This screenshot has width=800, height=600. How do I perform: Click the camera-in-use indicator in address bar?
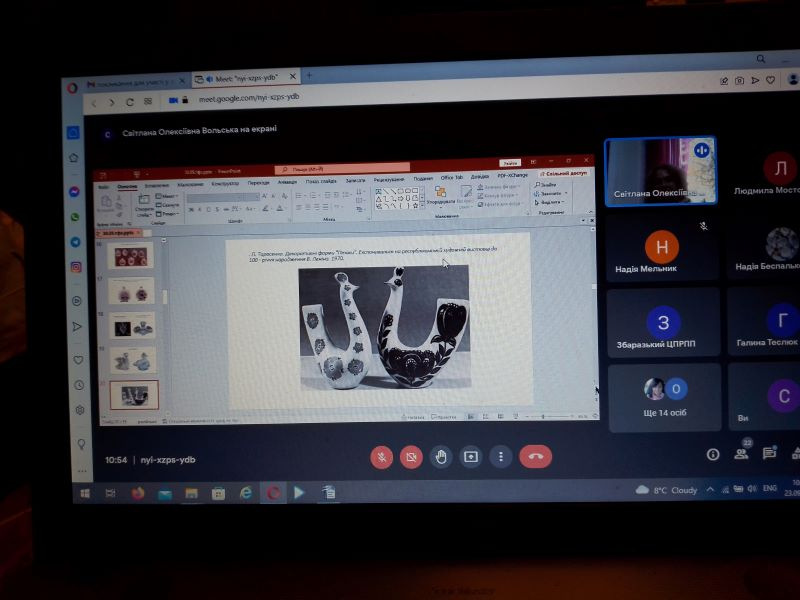(173, 101)
